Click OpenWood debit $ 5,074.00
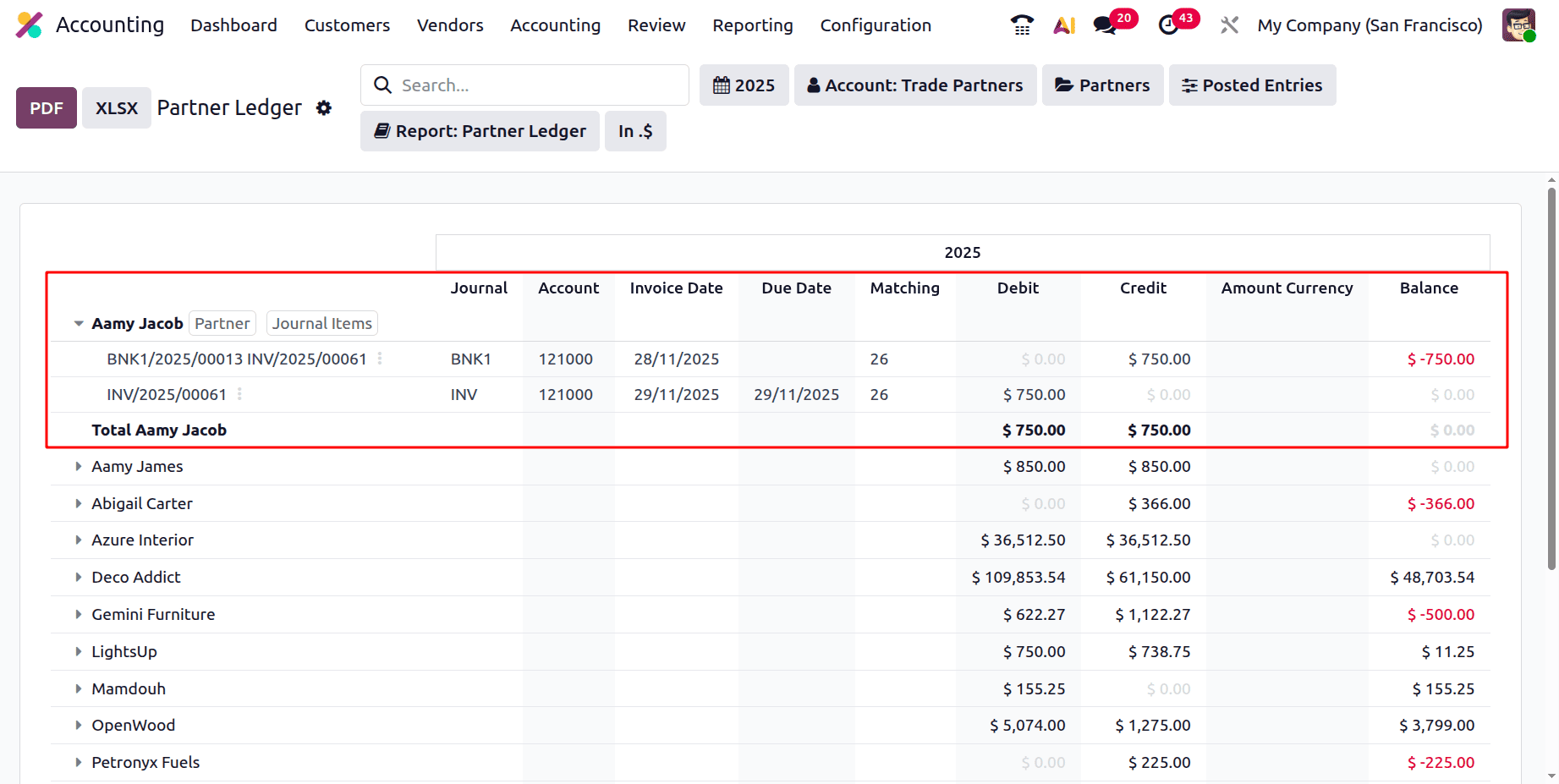This screenshot has height=784, width=1559. tap(1028, 726)
